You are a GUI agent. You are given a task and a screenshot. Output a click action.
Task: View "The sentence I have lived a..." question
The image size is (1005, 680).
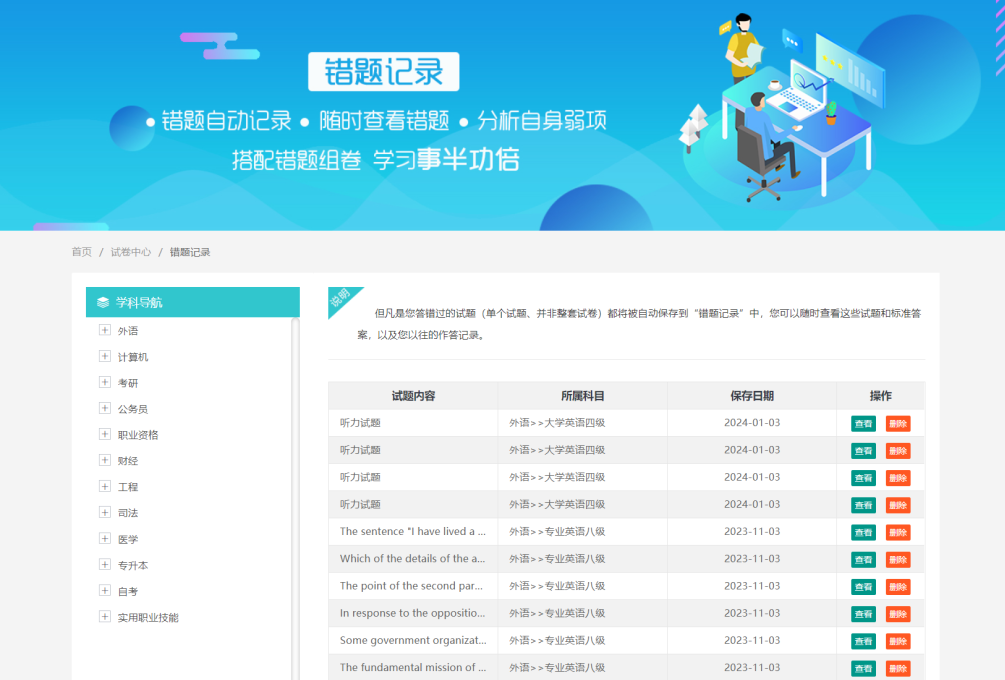pos(863,532)
